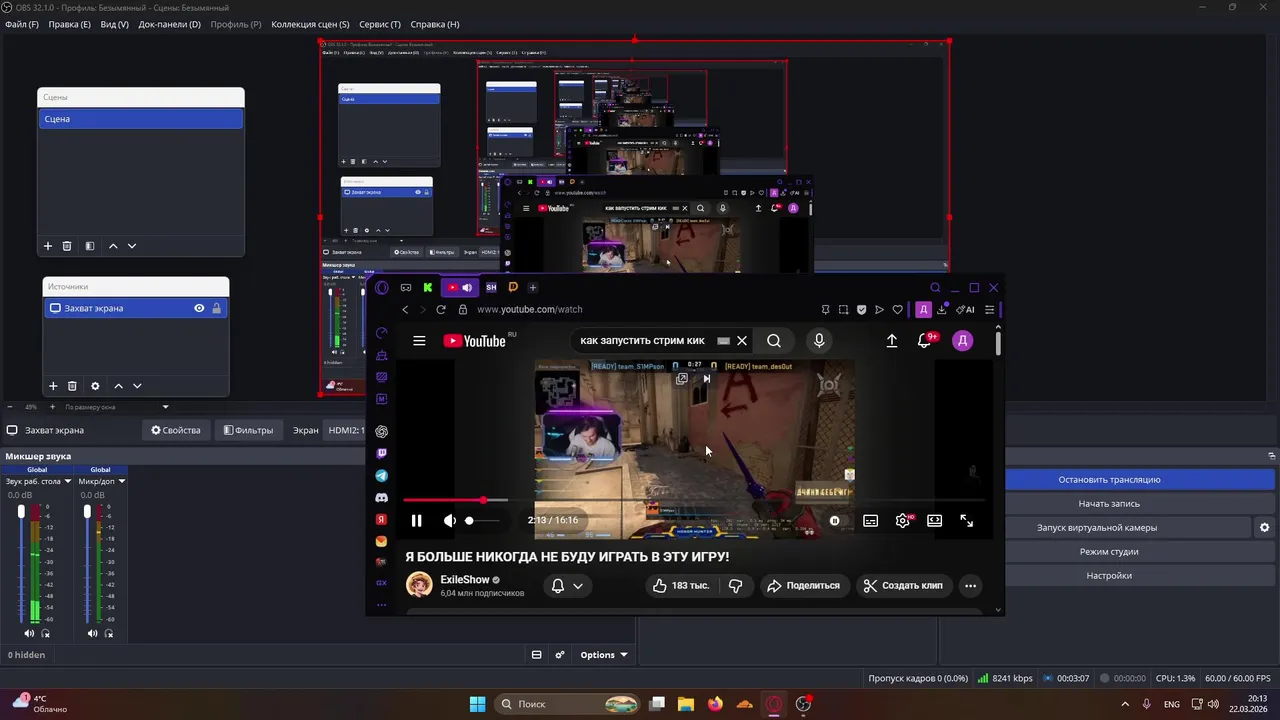Viewport: 1280px width, 720px height.
Task: Move scene up arrow in Scenes dock
Action: [113, 246]
